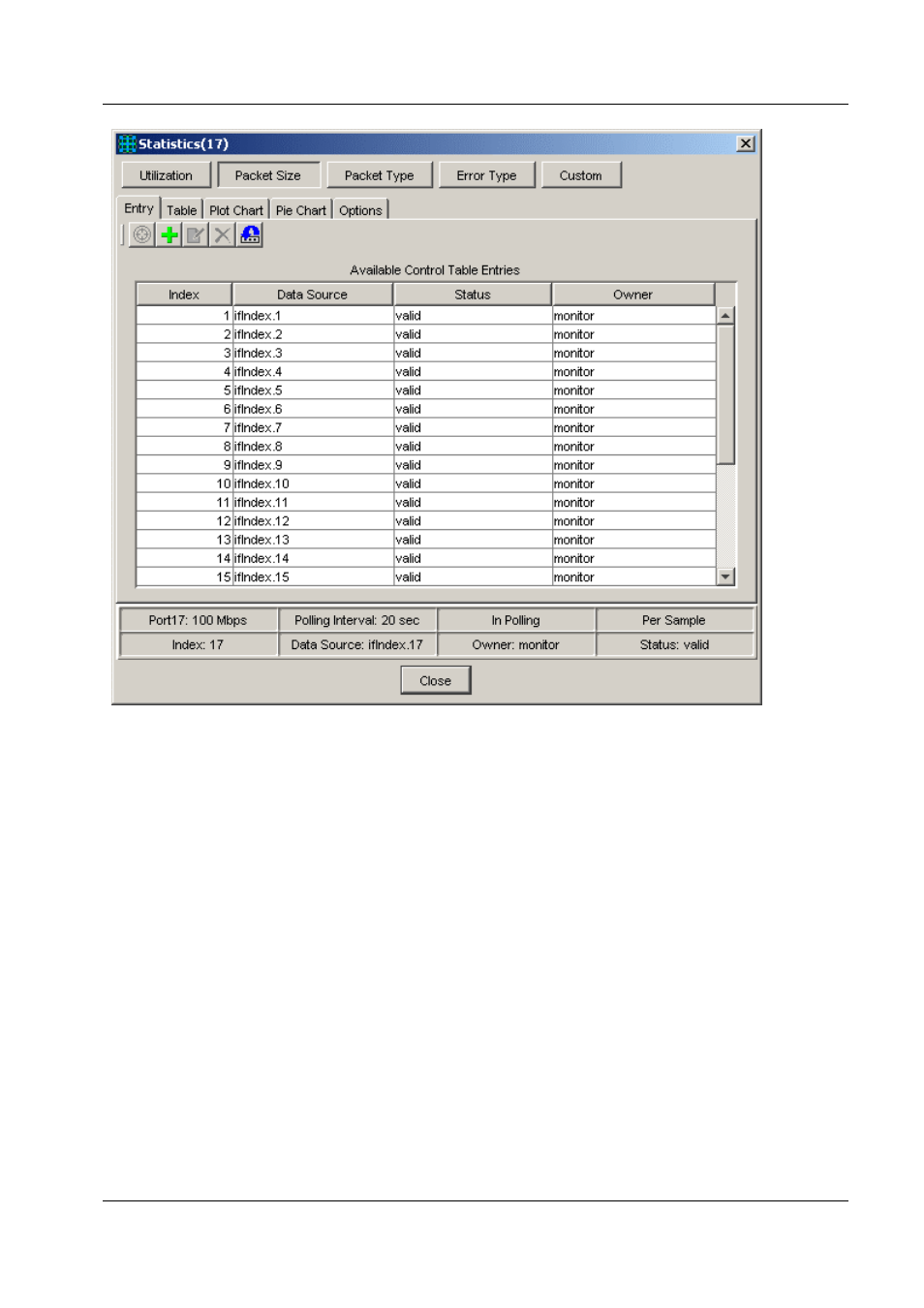Click the grayed target icon in toolbar
The width and height of the screenshot is (924, 1308).
pyautogui.click(x=142, y=234)
